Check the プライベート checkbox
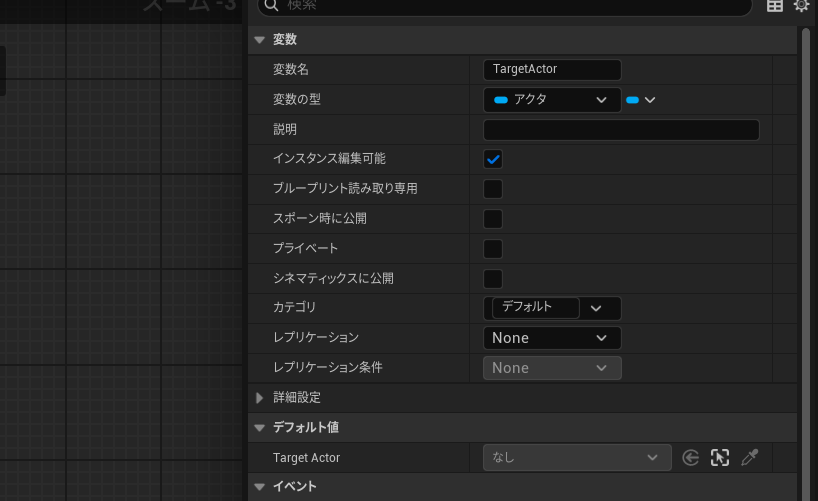The width and height of the screenshot is (818, 501). [493, 249]
